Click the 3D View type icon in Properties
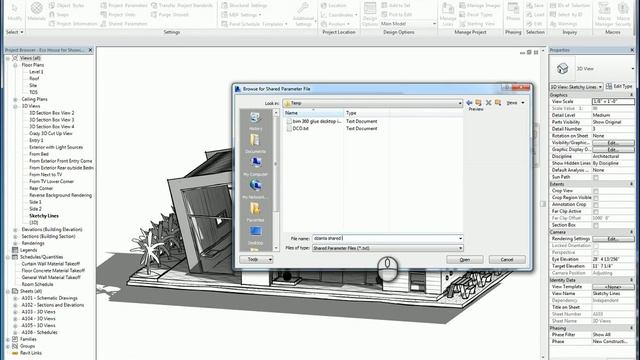640x360 pixels. [x=563, y=68]
